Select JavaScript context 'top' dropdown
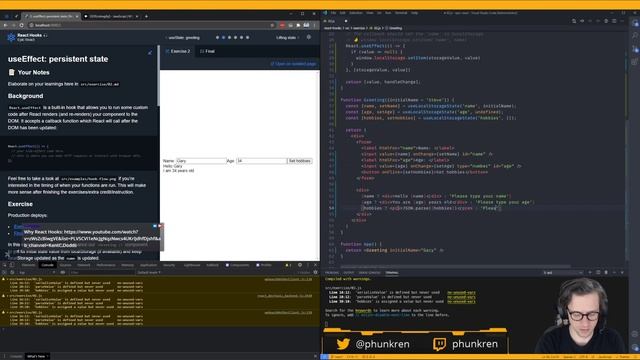 tap(38, 272)
